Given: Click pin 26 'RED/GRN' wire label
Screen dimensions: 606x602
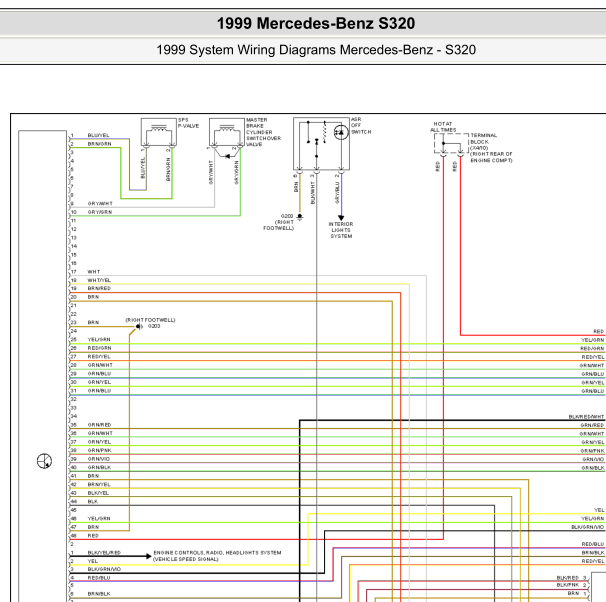Looking at the screenshot, I should coord(99,348).
